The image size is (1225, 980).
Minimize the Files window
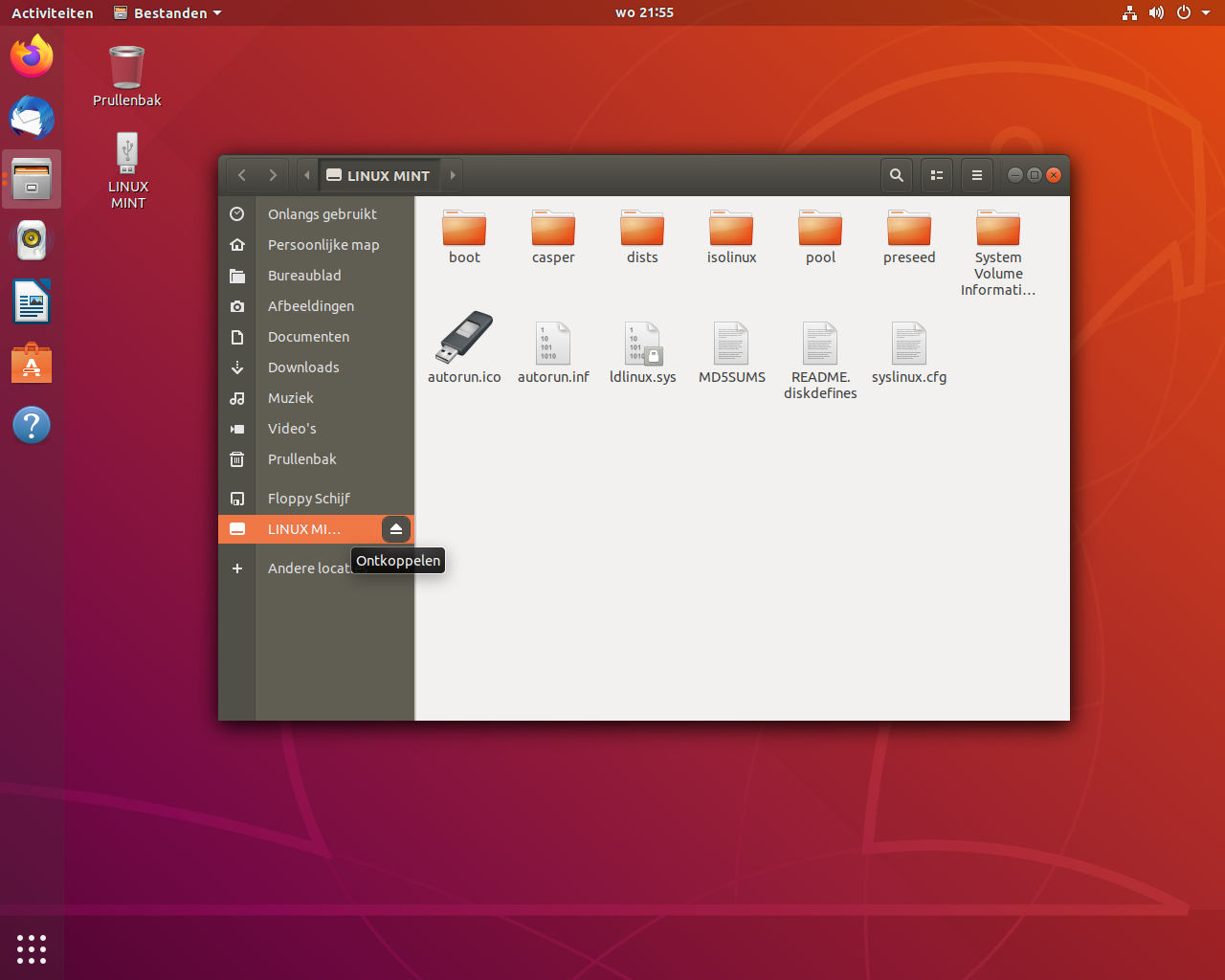coord(1015,175)
